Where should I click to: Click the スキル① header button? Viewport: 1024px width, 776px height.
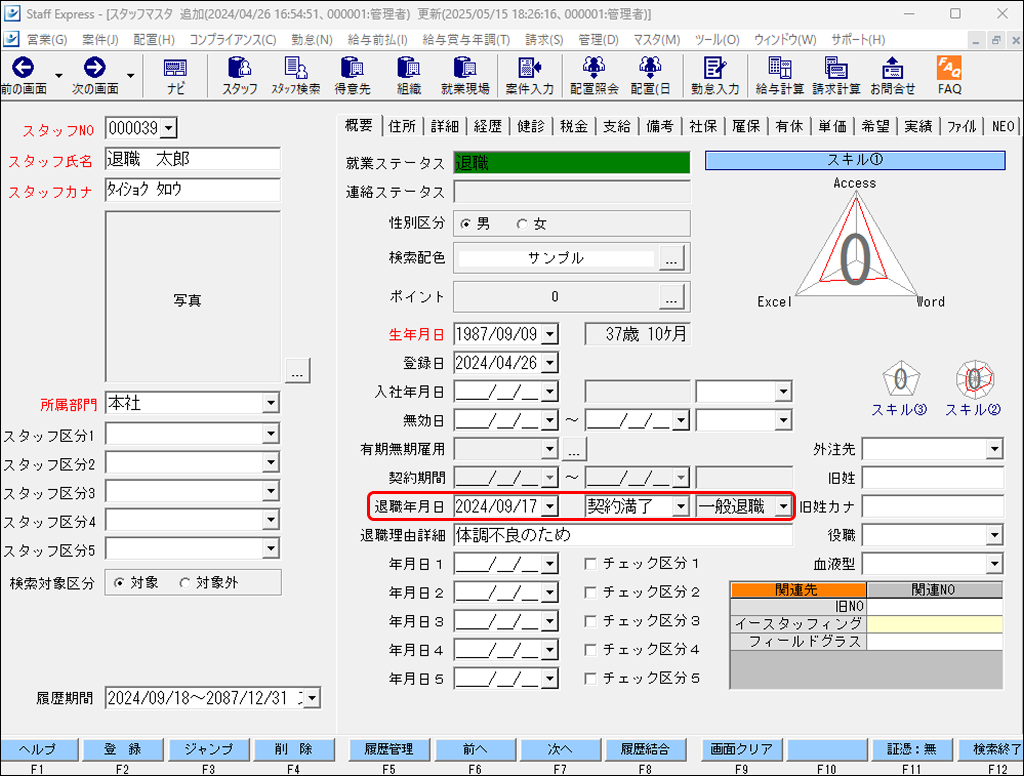[855, 160]
